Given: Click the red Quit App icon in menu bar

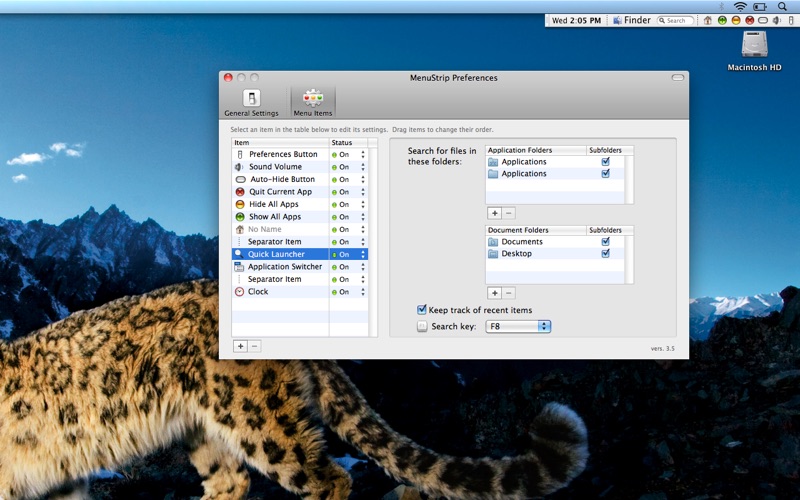Looking at the screenshot, I should coord(749,20).
